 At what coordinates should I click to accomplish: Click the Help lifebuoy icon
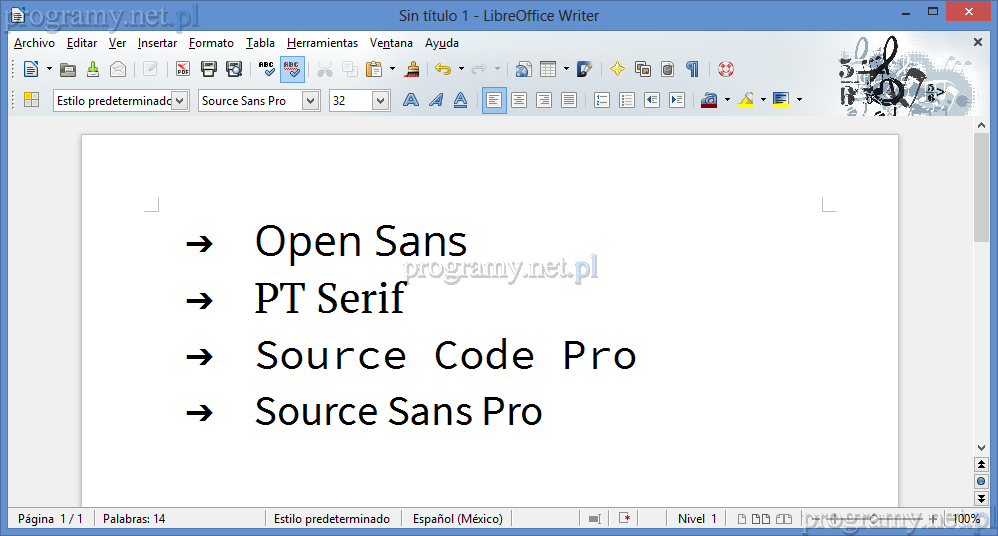click(x=726, y=69)
